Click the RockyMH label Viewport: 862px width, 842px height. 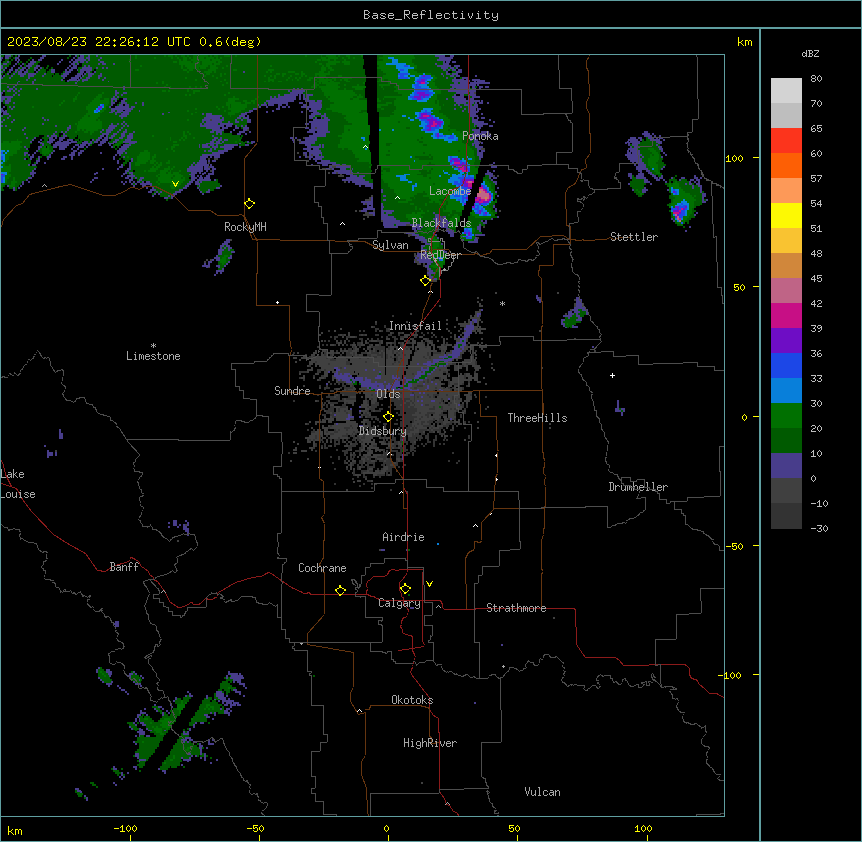coord(245,227)
